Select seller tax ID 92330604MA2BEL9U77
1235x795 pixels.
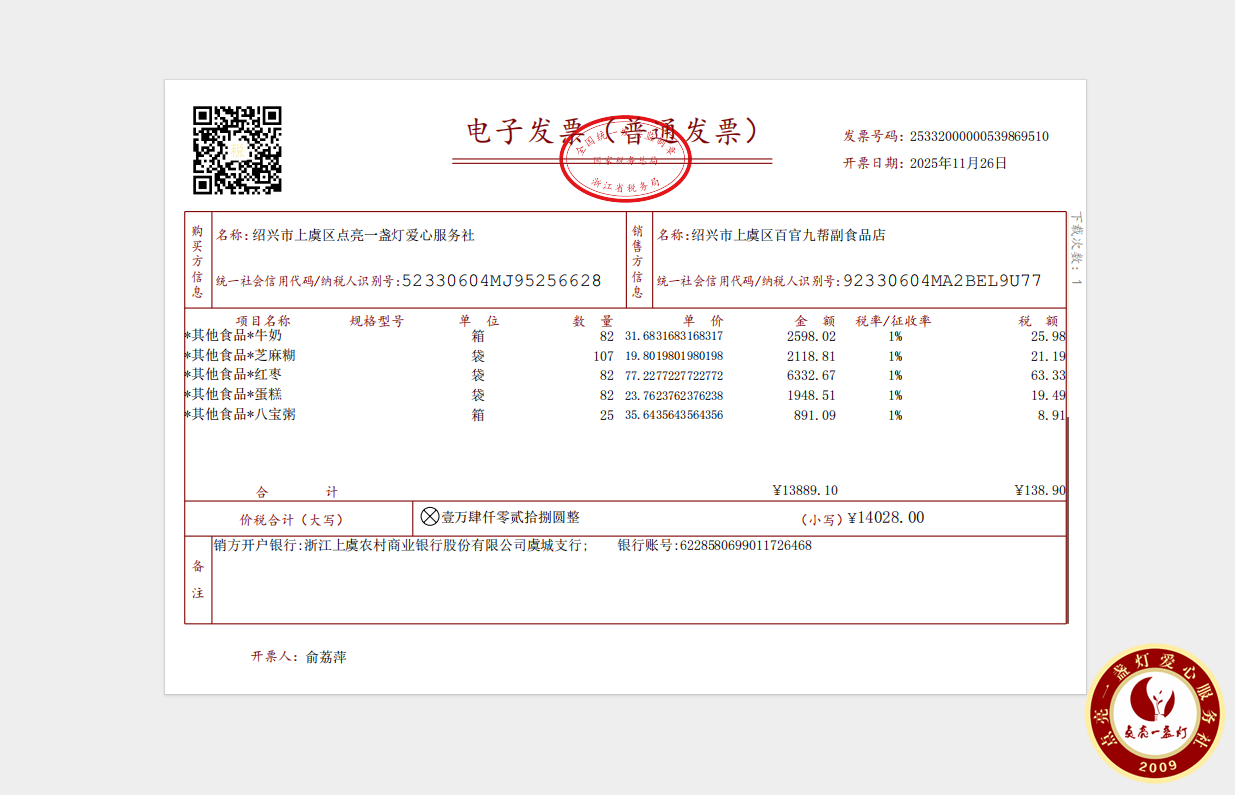[x=942, y=281]
